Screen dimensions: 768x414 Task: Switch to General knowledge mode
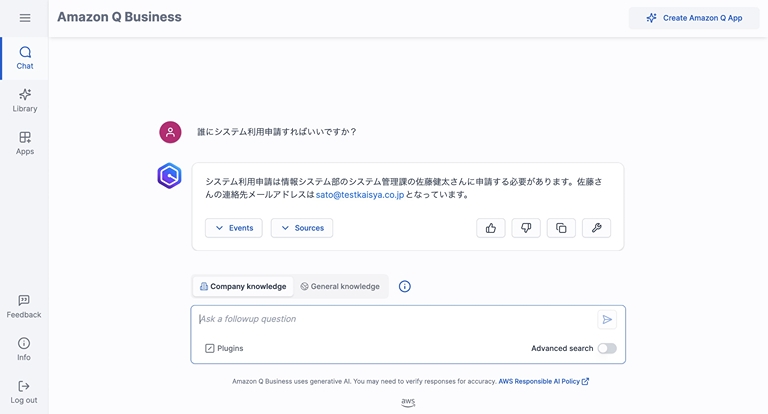coord(340,287)
